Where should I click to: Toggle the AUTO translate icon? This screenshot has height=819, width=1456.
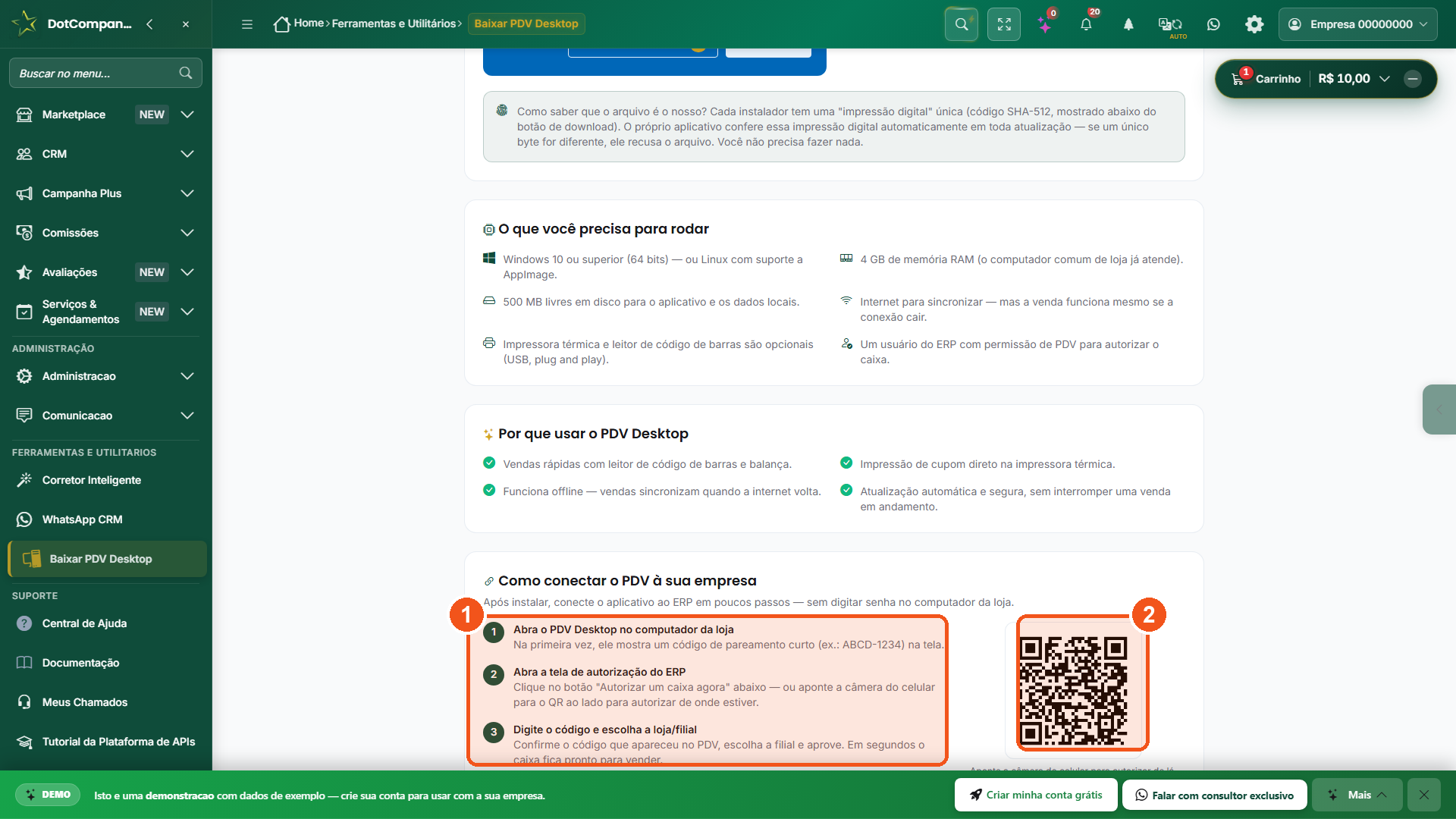click(1170, 25)
